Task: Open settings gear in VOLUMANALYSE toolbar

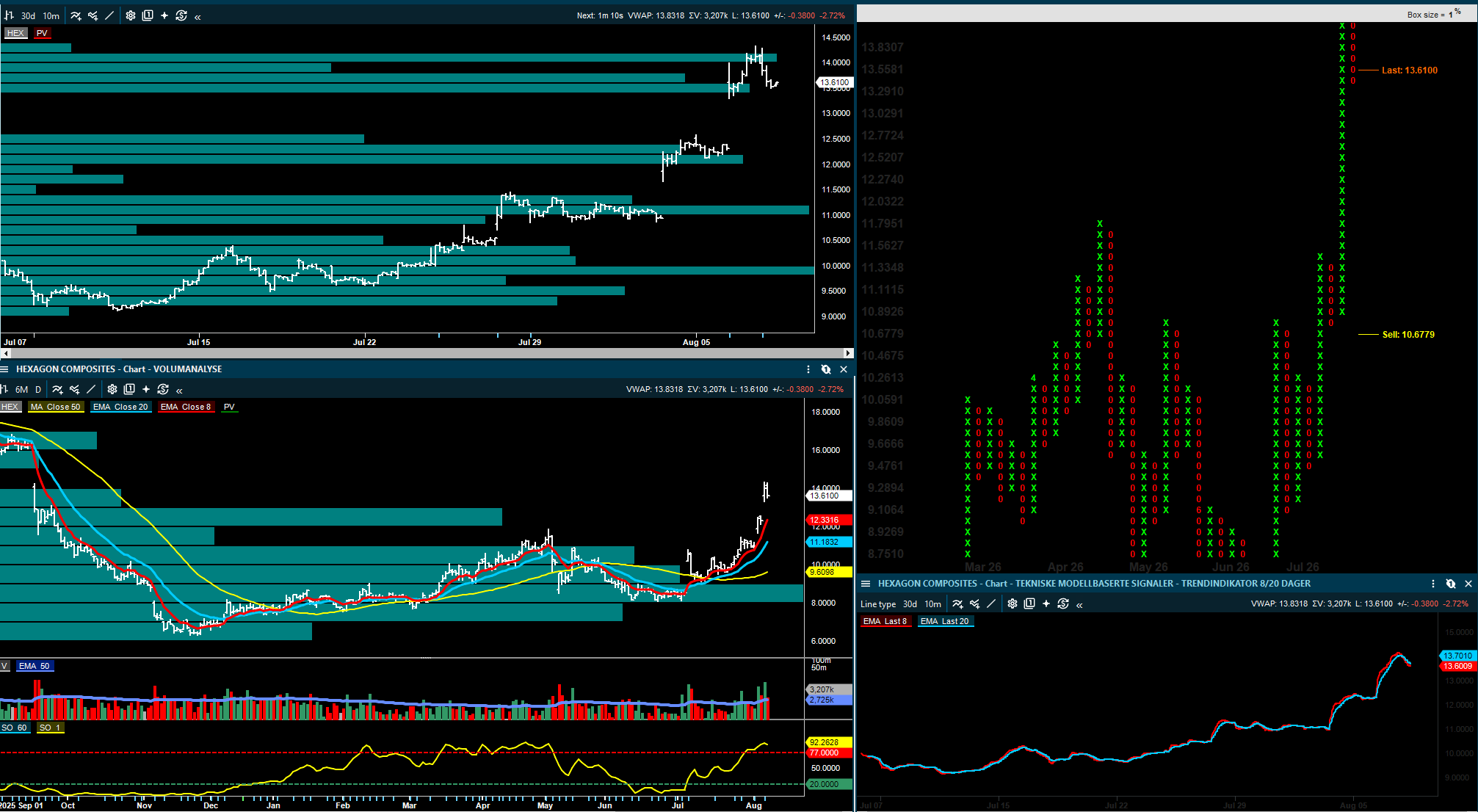Action: [x=112, y=389]
